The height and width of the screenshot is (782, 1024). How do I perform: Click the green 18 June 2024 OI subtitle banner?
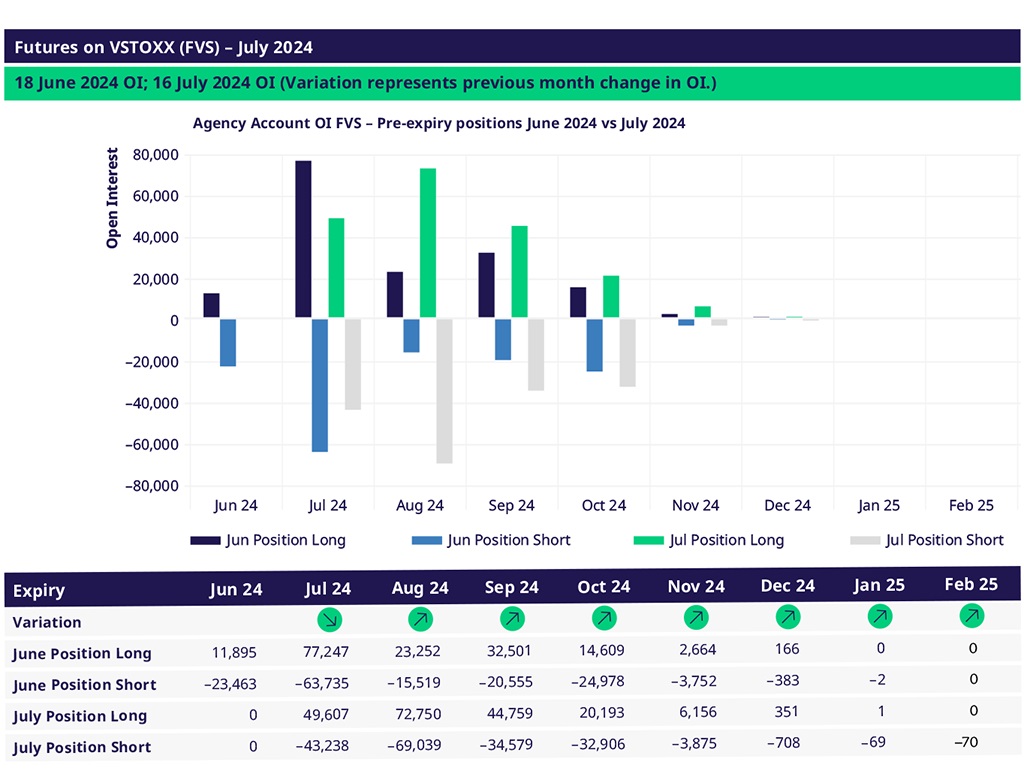[512, 83]
